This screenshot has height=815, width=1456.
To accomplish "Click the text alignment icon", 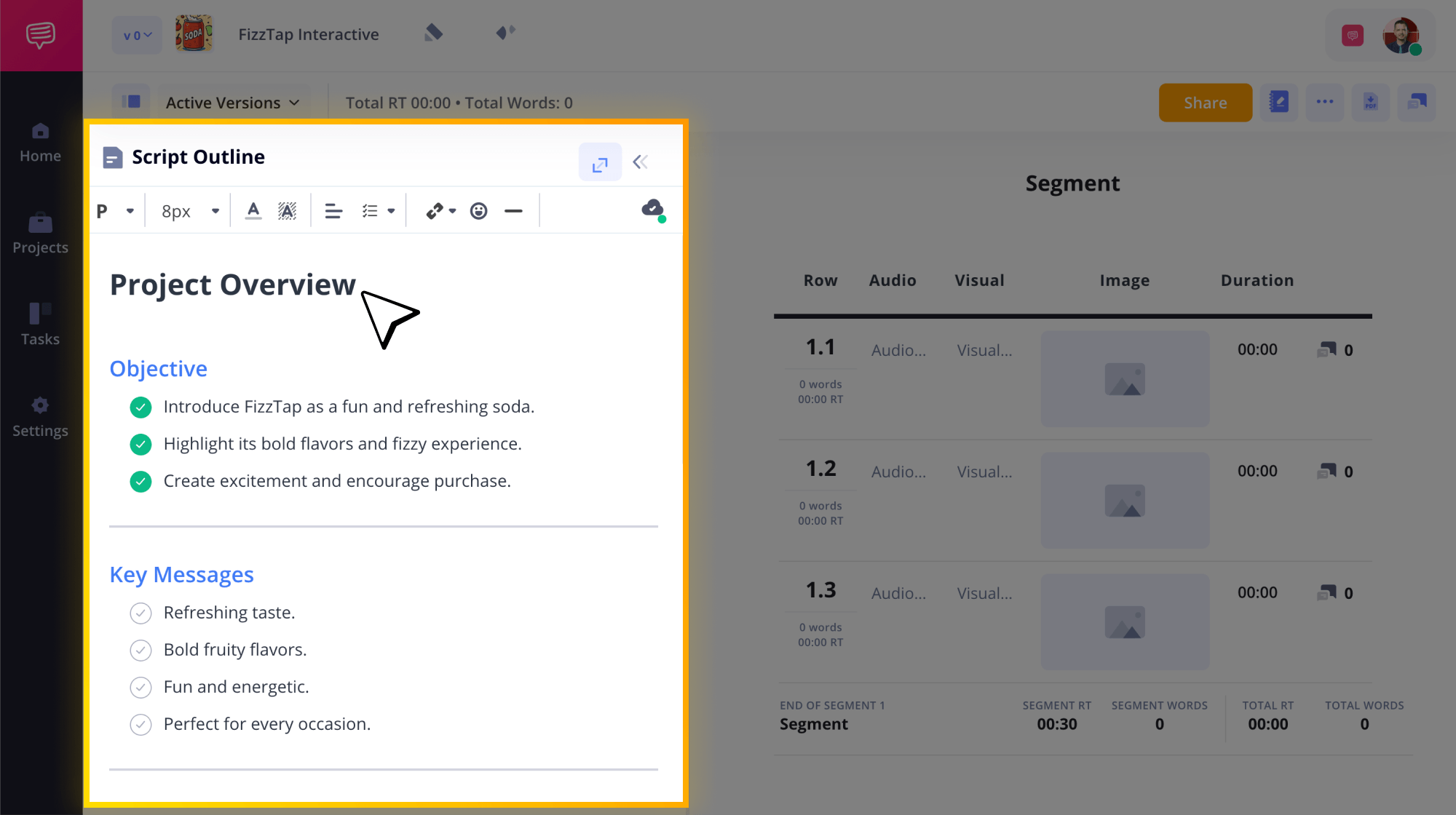I will pos(333,211).
